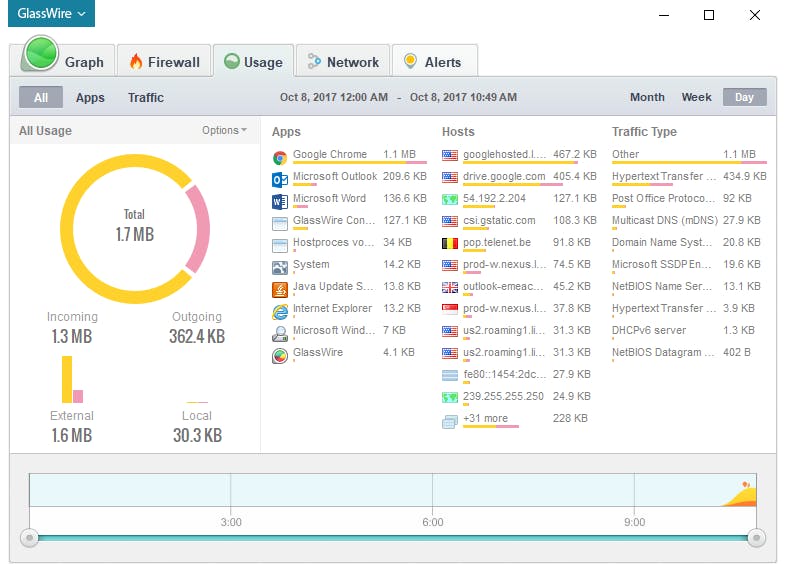Image resolution: width=786 pixels, height=572 pixels.
Task: Click the map icon beside 54.192.2.204
Action: coord(450,200)
